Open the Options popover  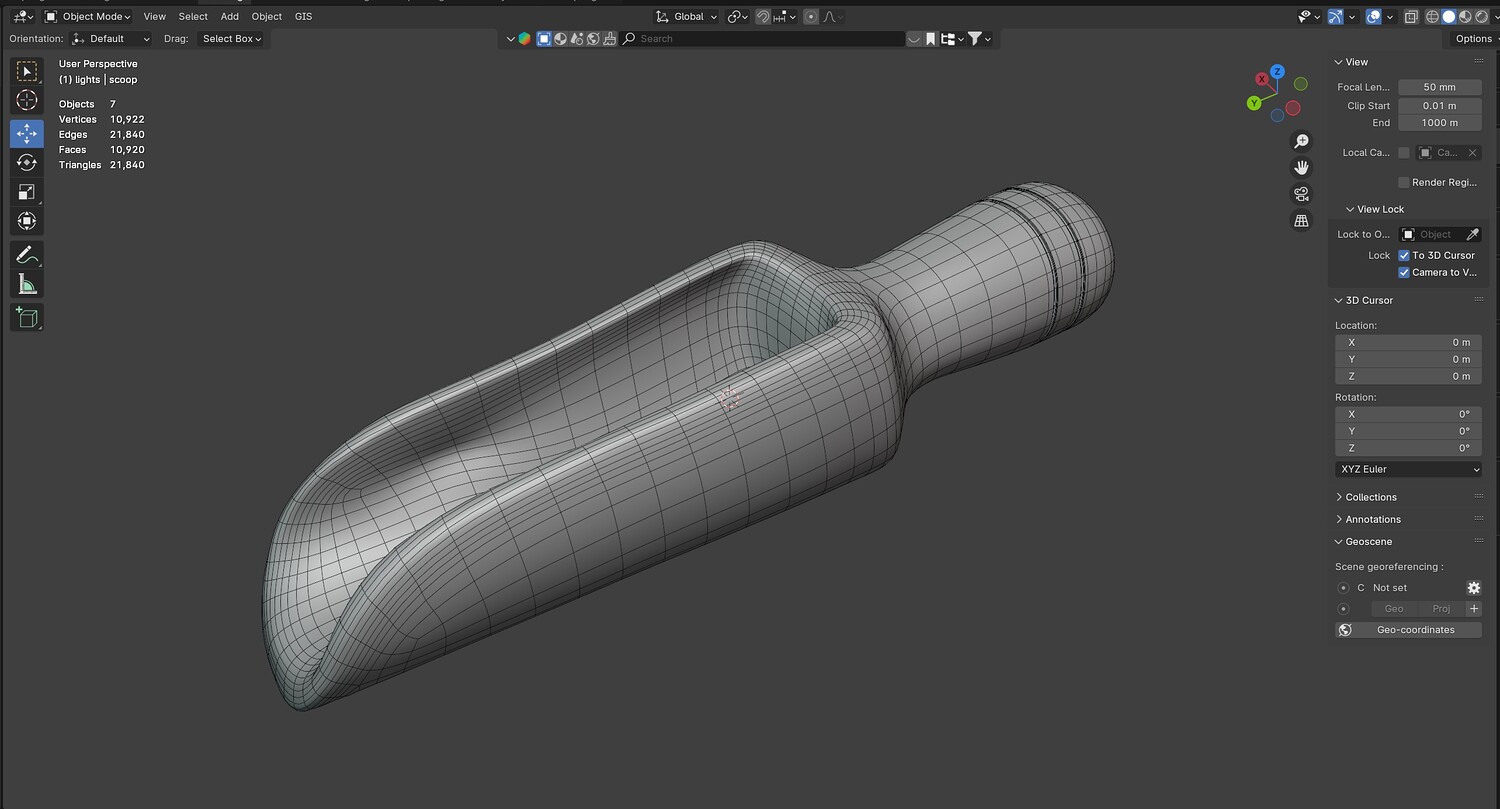(x=1473, y=38)
